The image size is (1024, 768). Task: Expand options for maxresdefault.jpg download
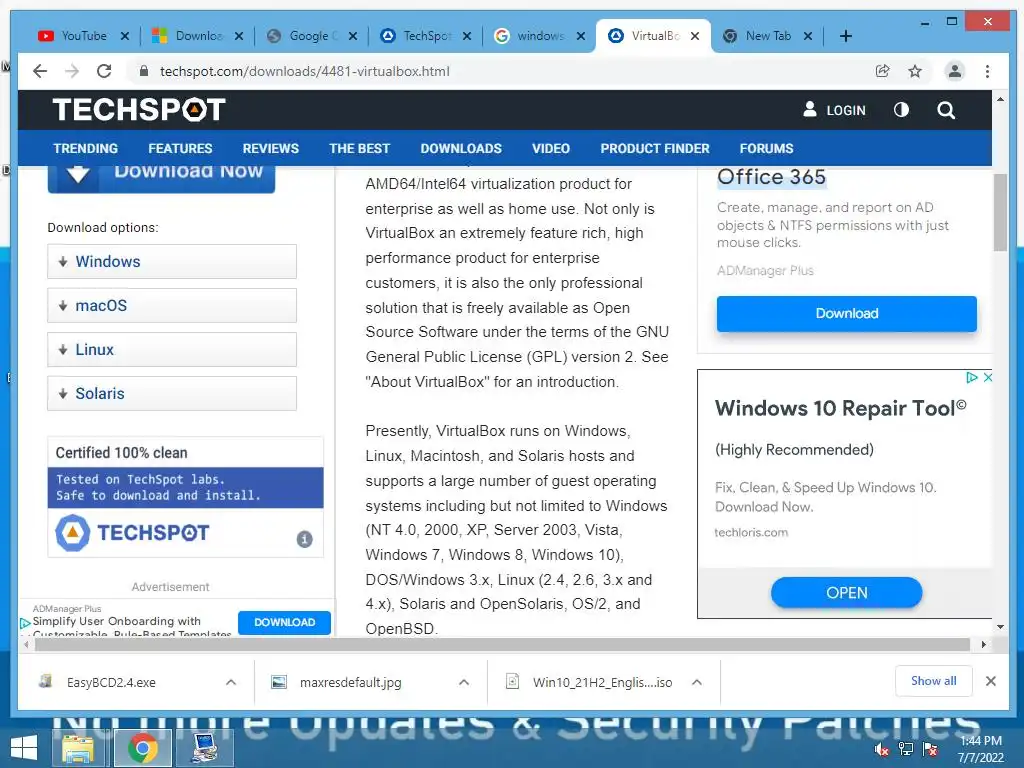point(464,682)
